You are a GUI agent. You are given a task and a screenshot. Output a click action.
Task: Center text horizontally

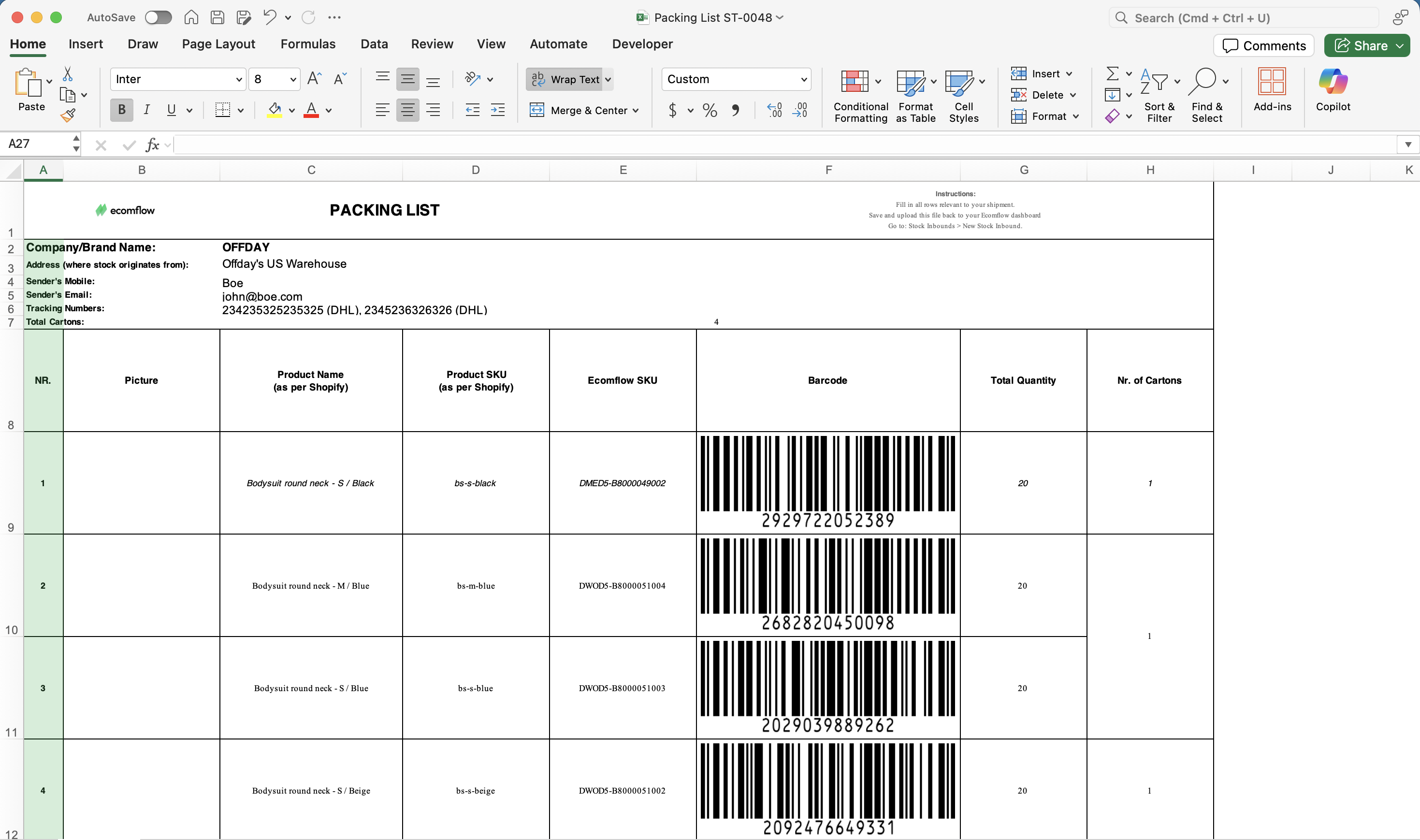(x=407, y=110)
